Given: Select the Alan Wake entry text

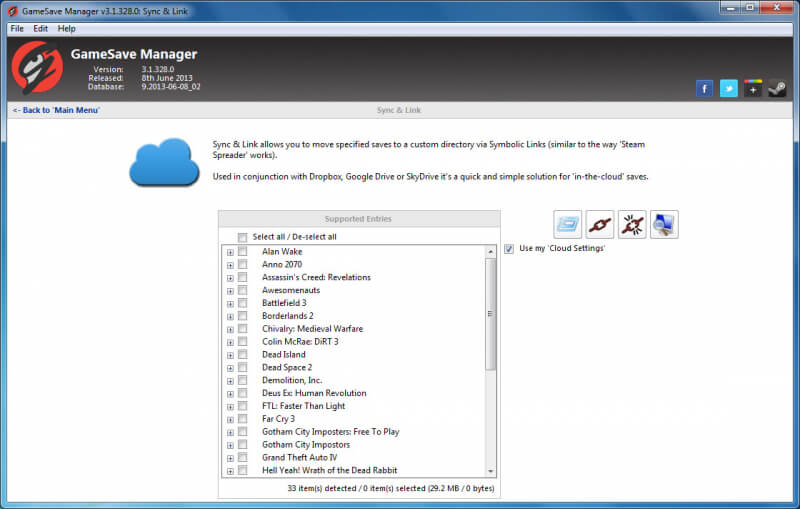Looking at the screenshot, I should (x=282, y=251).
